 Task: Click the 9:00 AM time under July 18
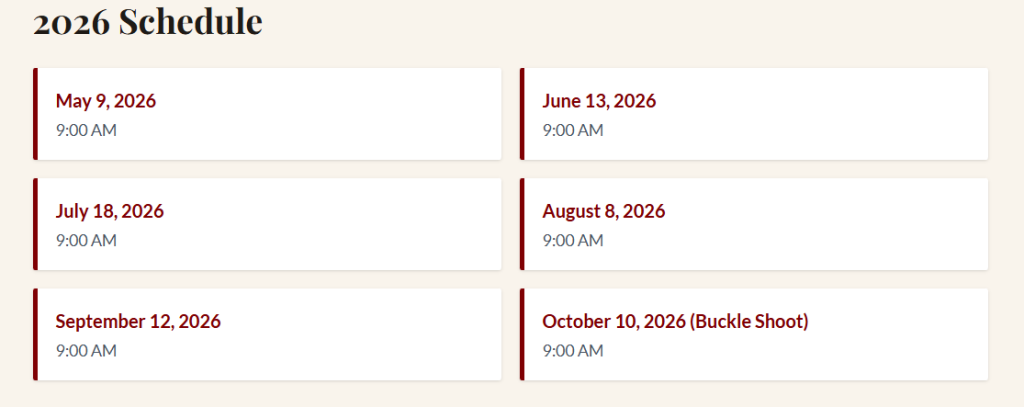pyautogui.click(x=86, y=240)
